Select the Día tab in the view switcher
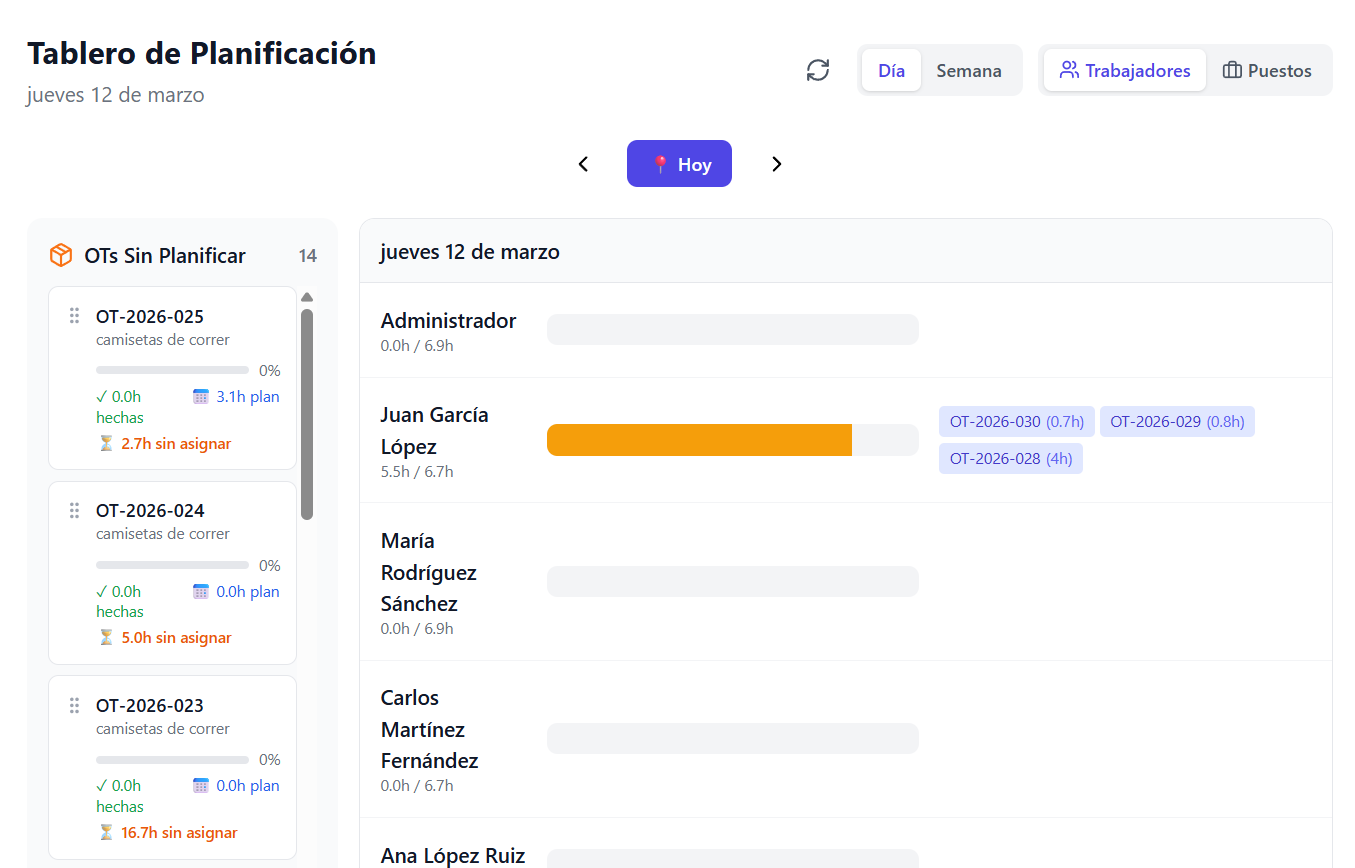 pos(891,70)
